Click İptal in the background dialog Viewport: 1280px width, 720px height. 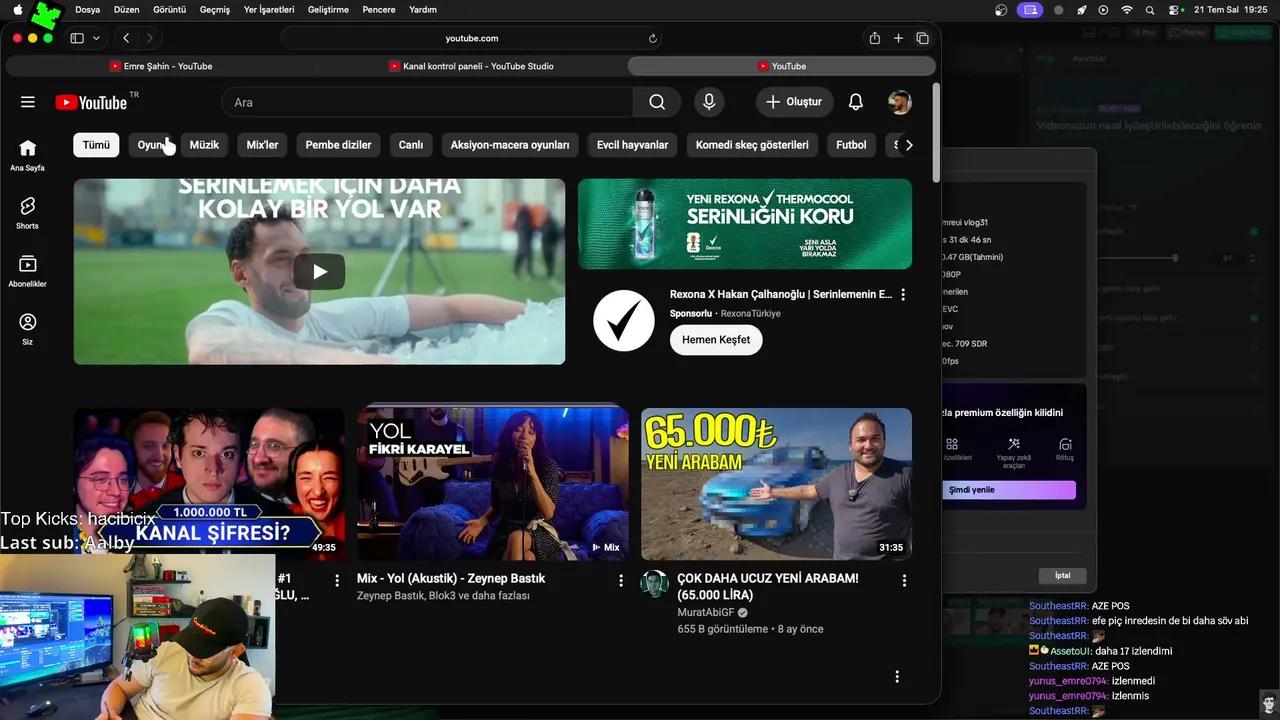pyautogui.click(x=1062, y=576)
